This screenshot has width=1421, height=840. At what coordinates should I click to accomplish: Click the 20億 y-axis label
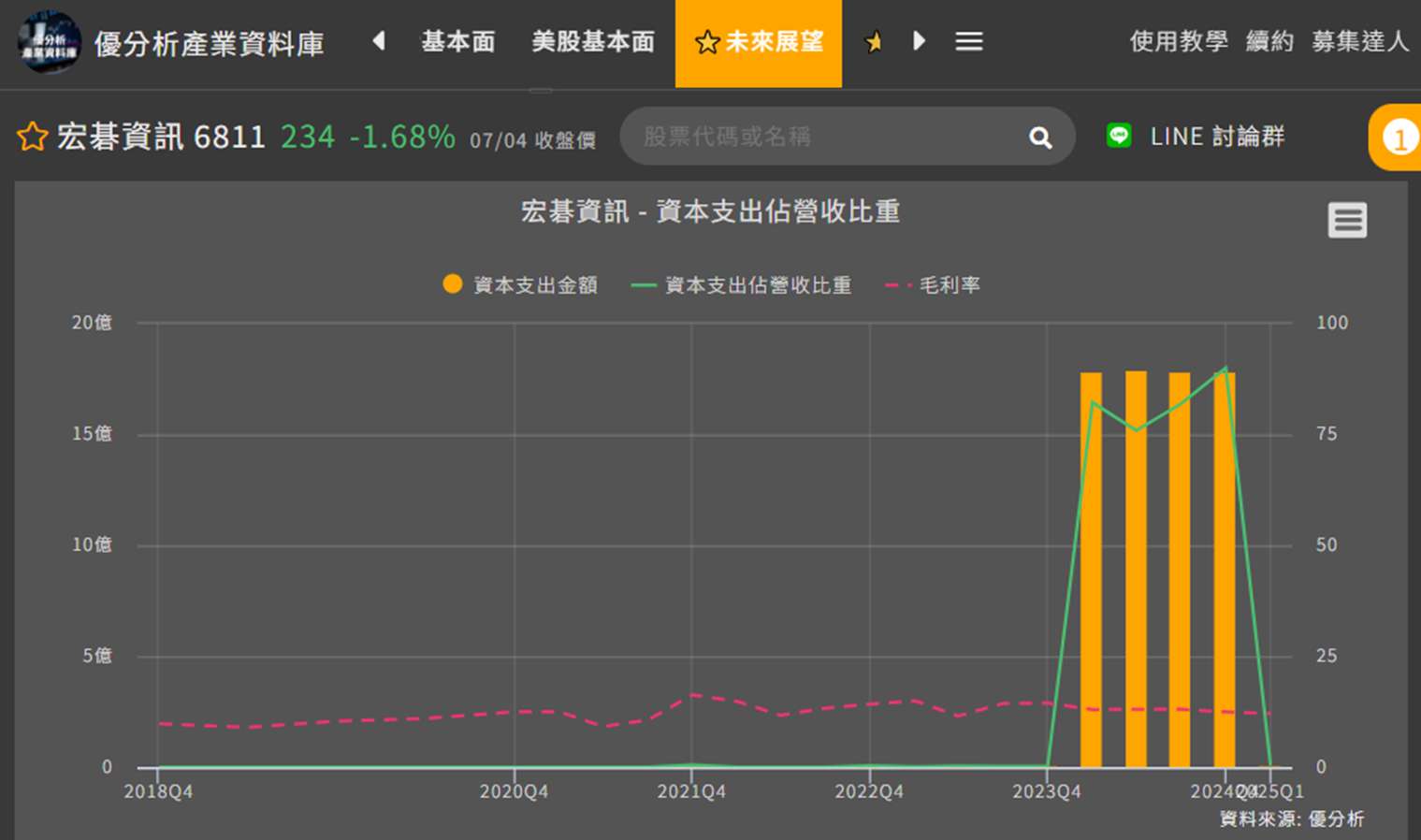coord(92,323)
